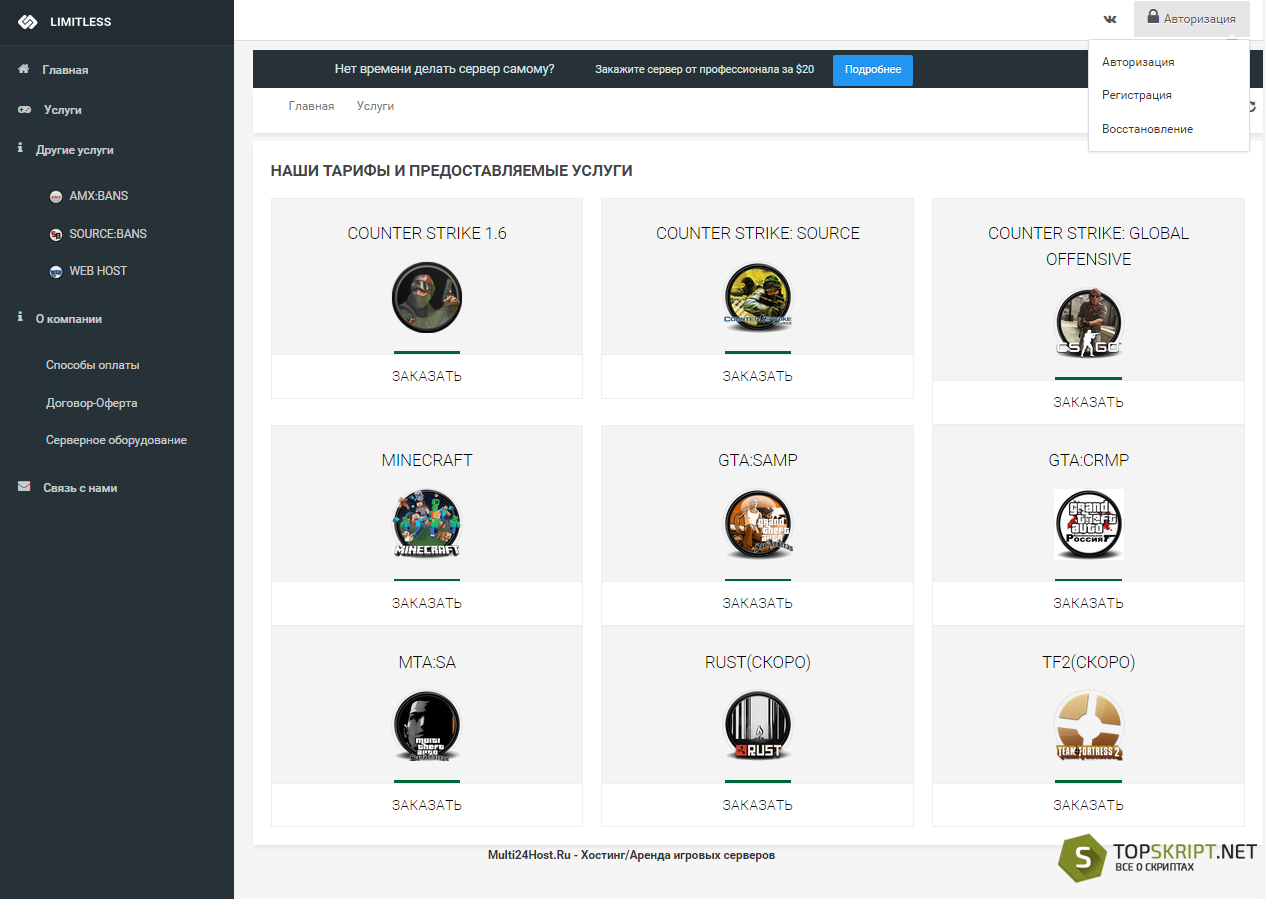This screenshot has width=1265, height=899.
Task: Click the info icon beside Другие услуги
Action: point(21,148)
